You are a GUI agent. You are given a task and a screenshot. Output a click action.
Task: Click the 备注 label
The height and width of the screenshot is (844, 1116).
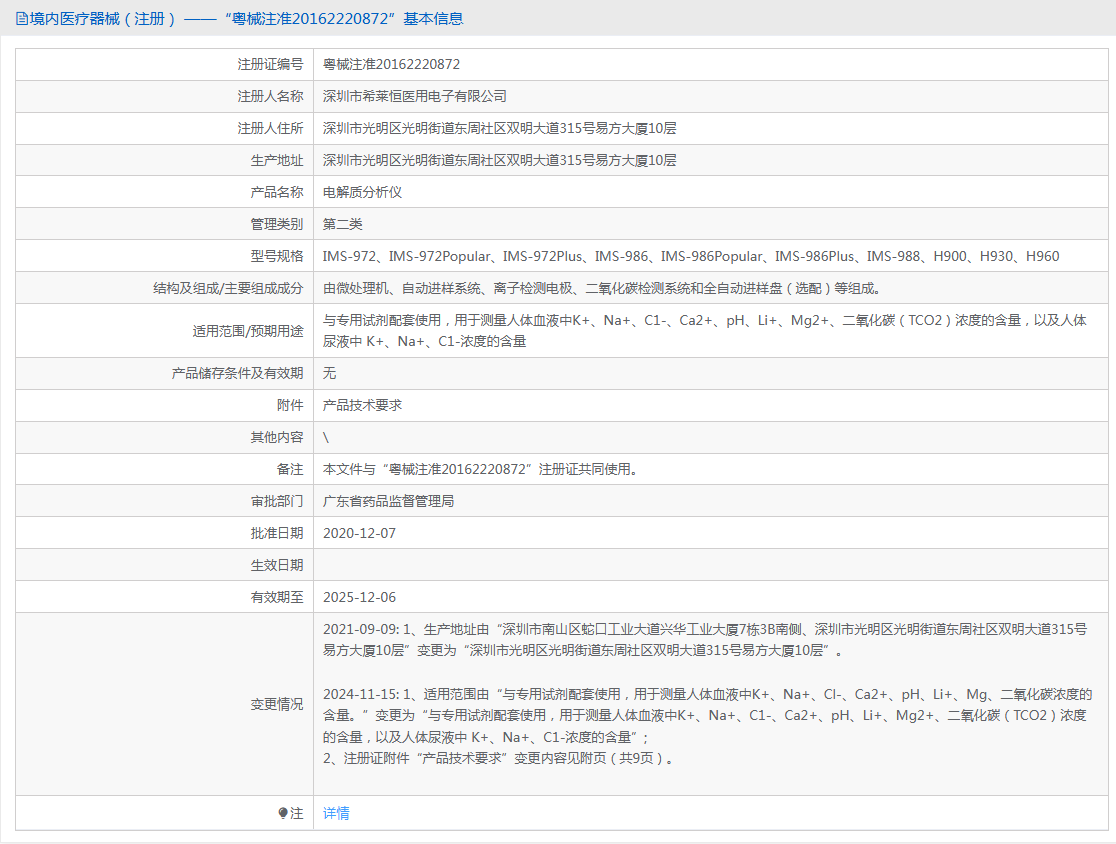pos(290,469)
